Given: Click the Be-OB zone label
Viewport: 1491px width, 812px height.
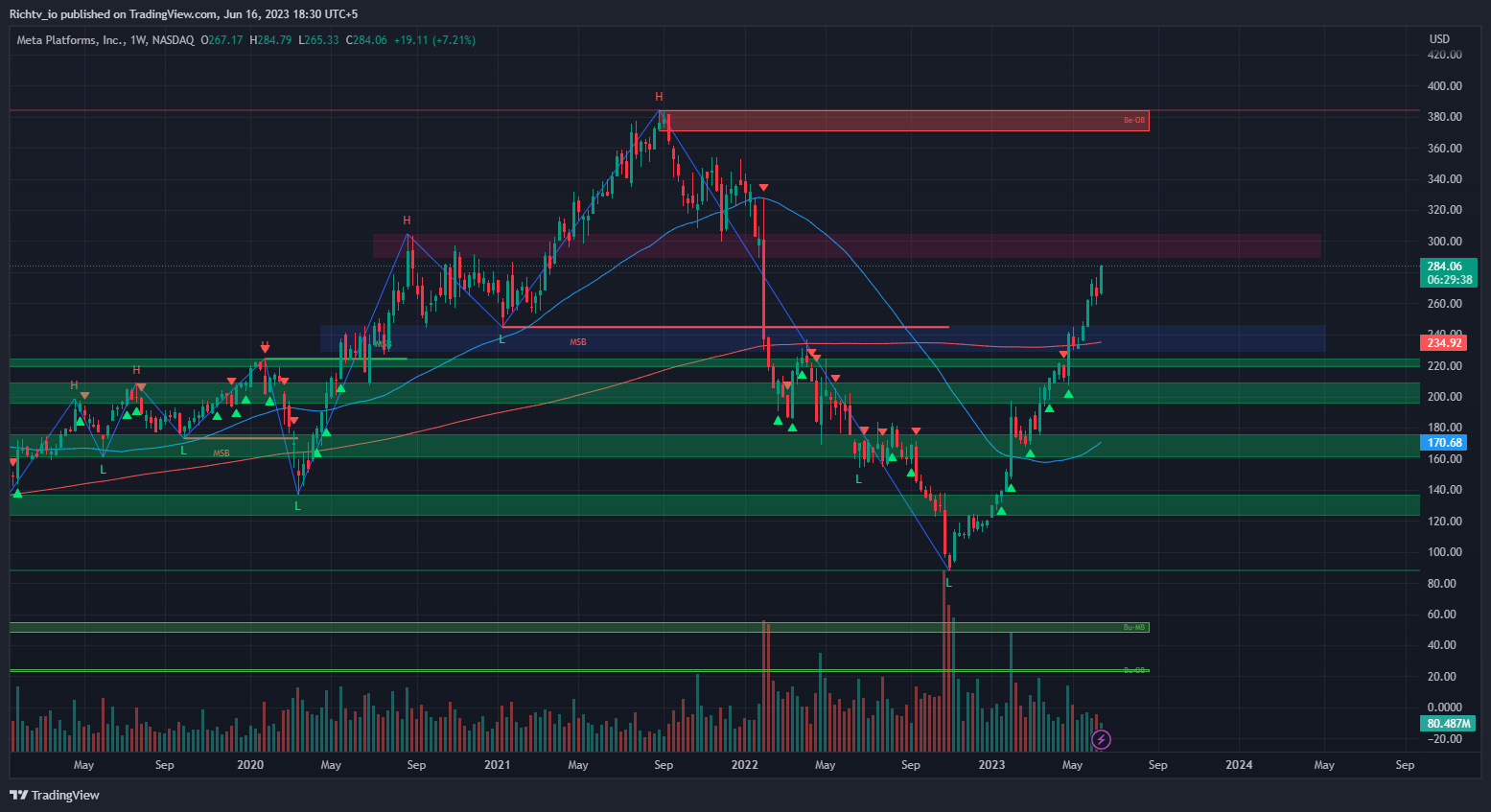Looking at the screenshot, I should click(x=1134, y=121).
